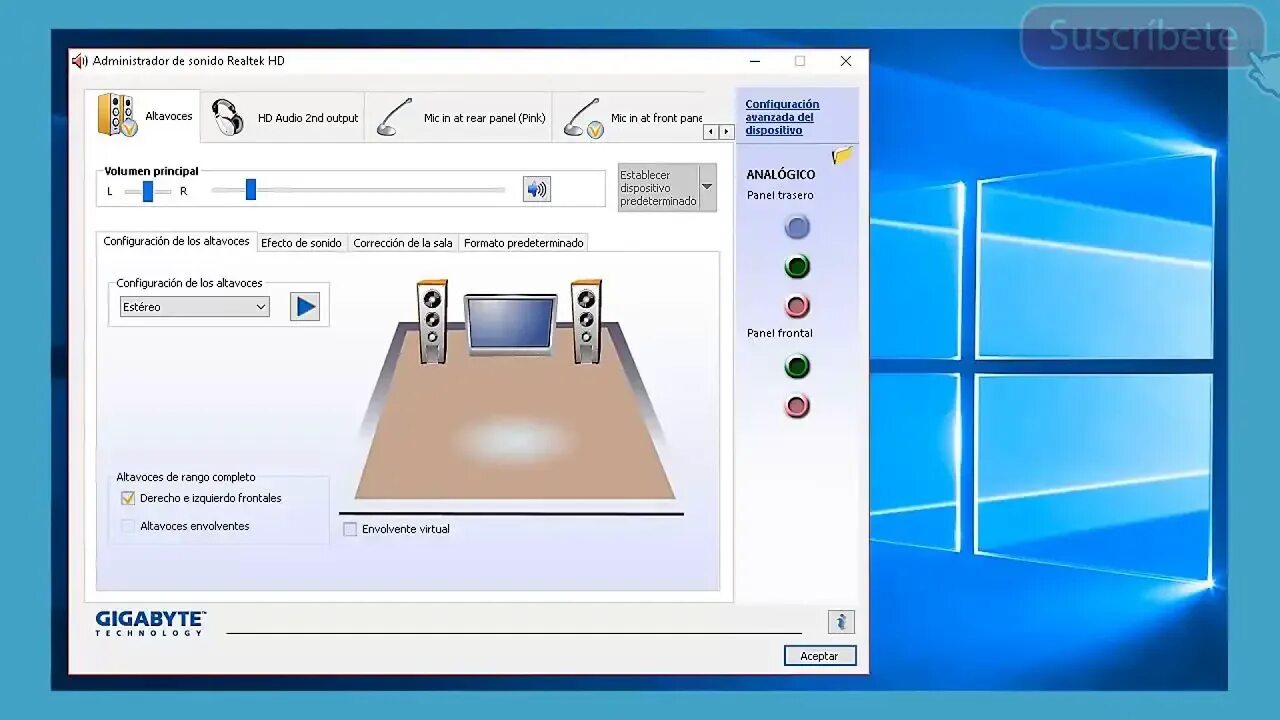
Task: Close the Realtek HD window
Action: (x=846, y=61)
